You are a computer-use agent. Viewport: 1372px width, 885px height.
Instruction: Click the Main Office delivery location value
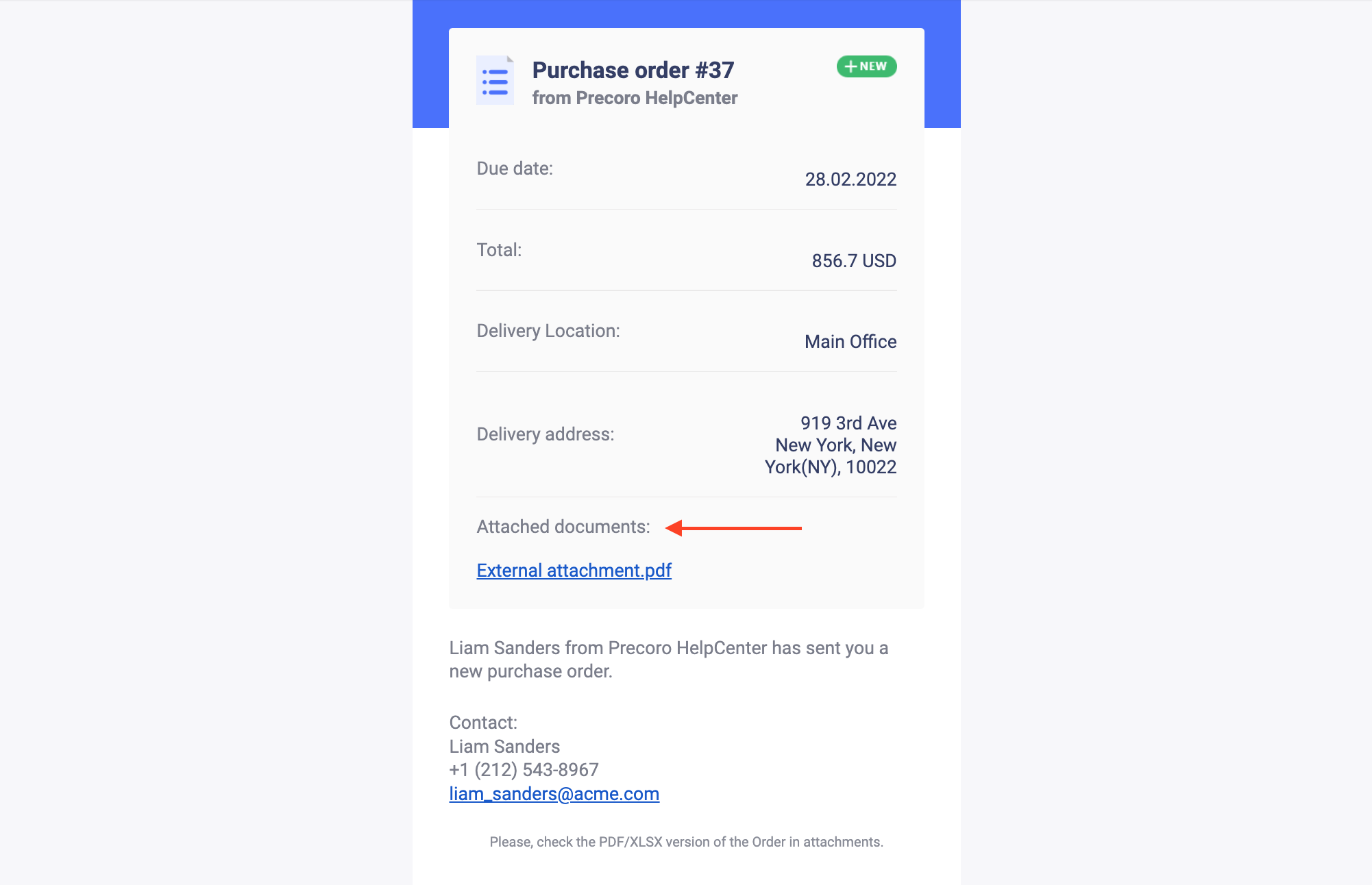(x=850, y=342)
